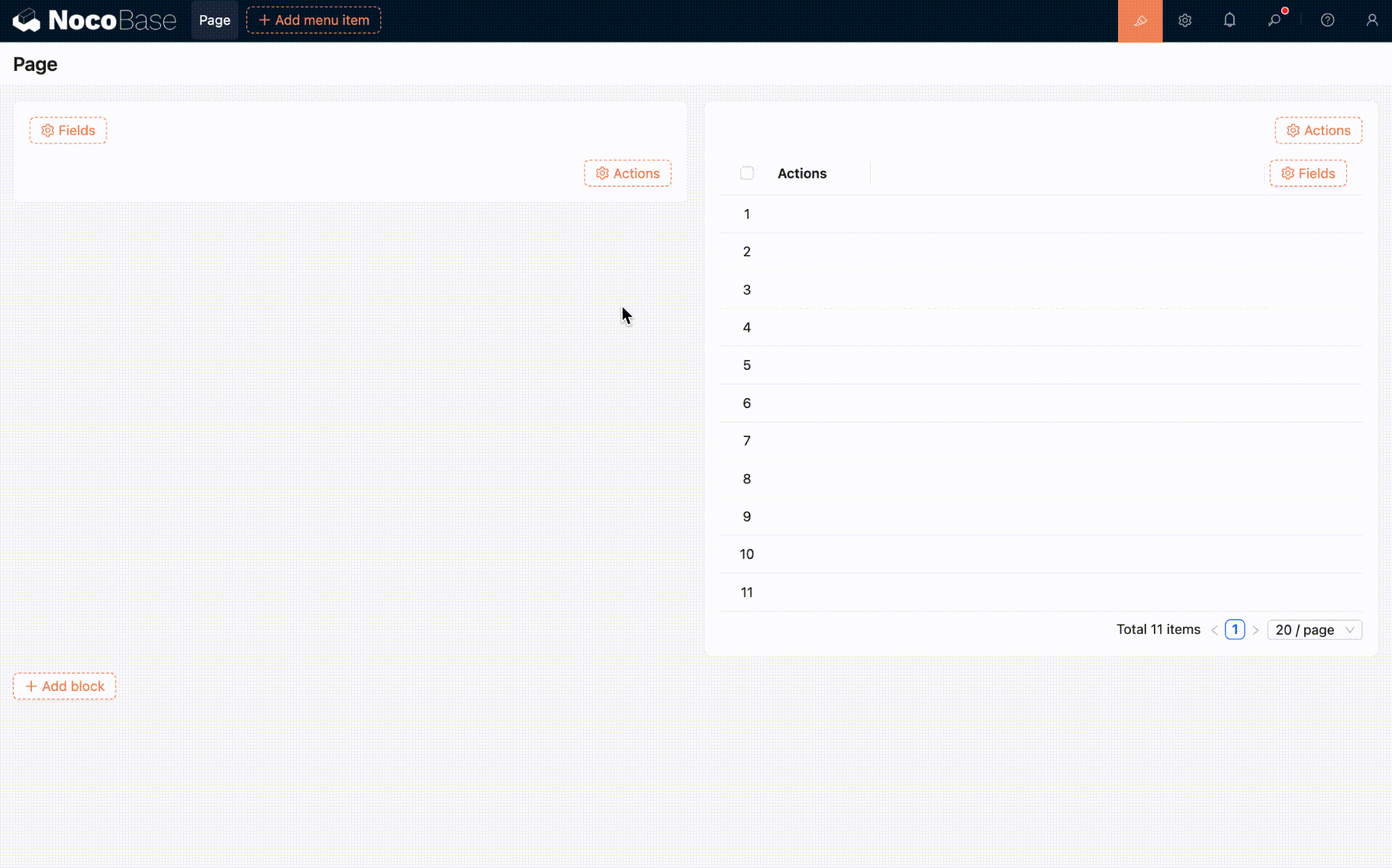The width and height of the screenshot is (1392, 868).
Task: Go to the previous page arrow
Action: pos(1214,630)
